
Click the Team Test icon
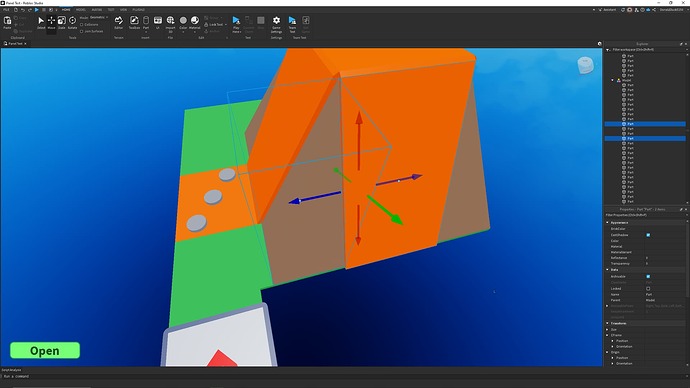[292, 21]
